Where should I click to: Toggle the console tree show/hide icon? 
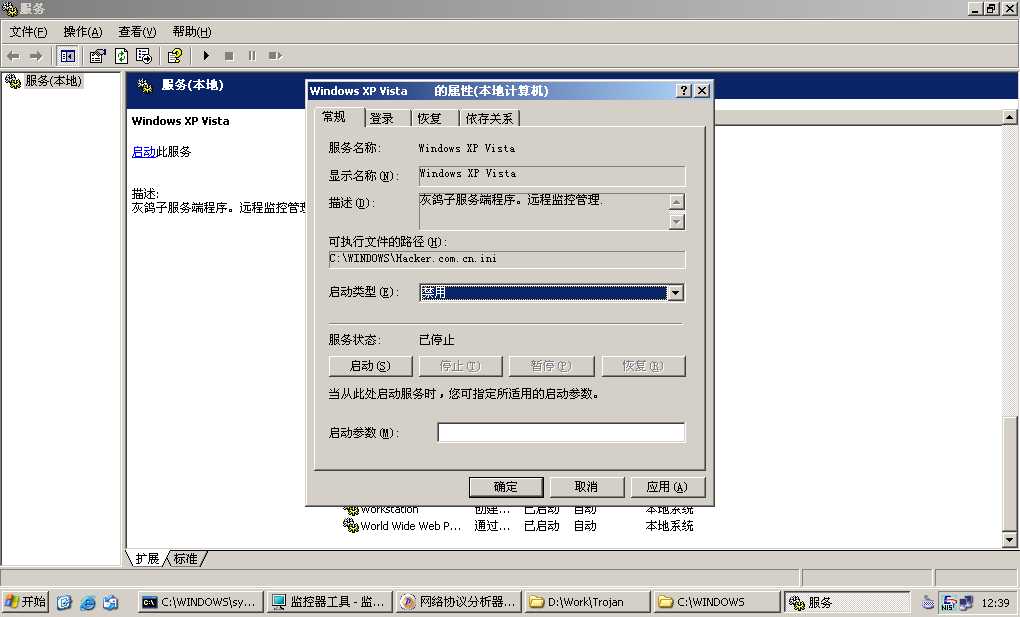point(67,56)
